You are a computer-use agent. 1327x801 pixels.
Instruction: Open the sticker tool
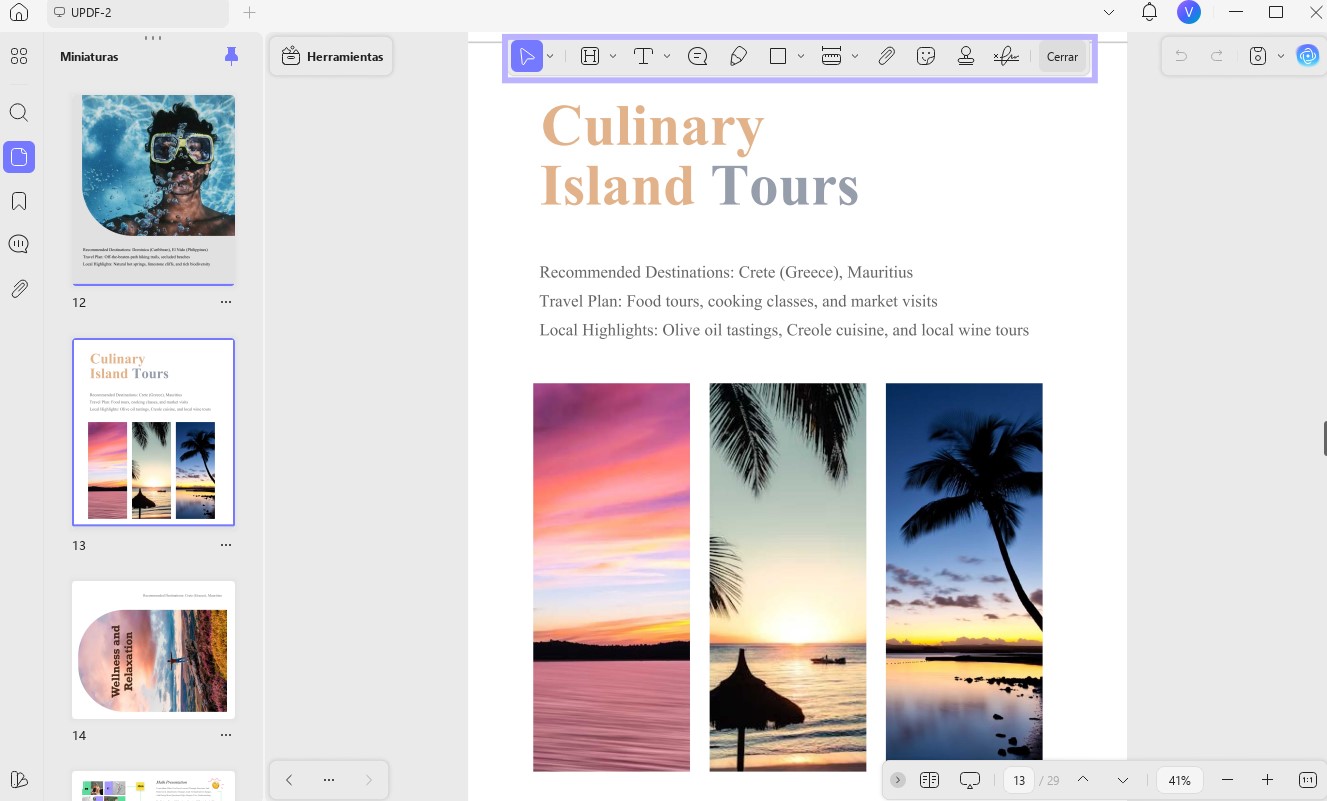point(926,57)
